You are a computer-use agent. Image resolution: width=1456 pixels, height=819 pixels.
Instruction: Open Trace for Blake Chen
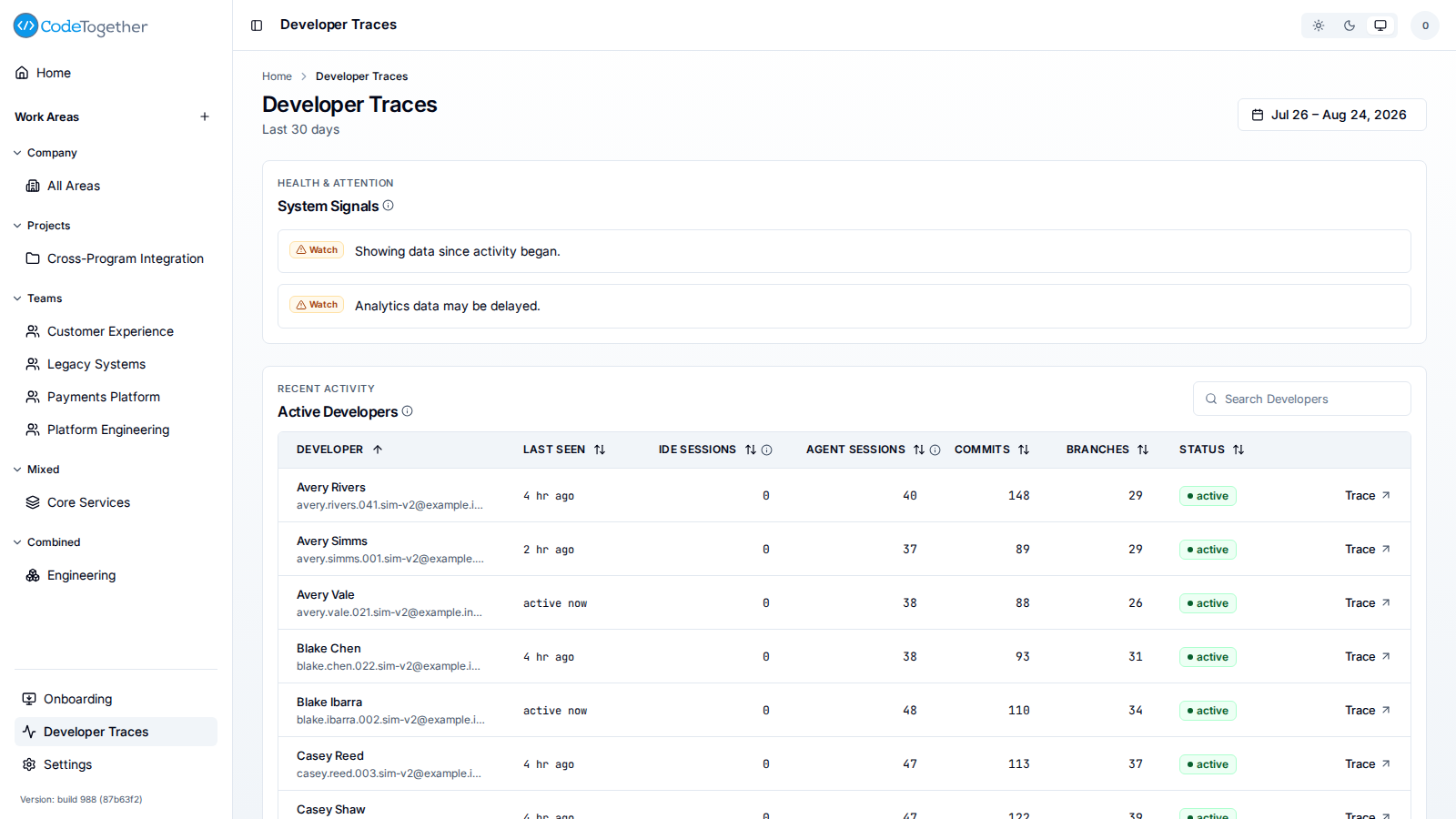(1368, 657)
